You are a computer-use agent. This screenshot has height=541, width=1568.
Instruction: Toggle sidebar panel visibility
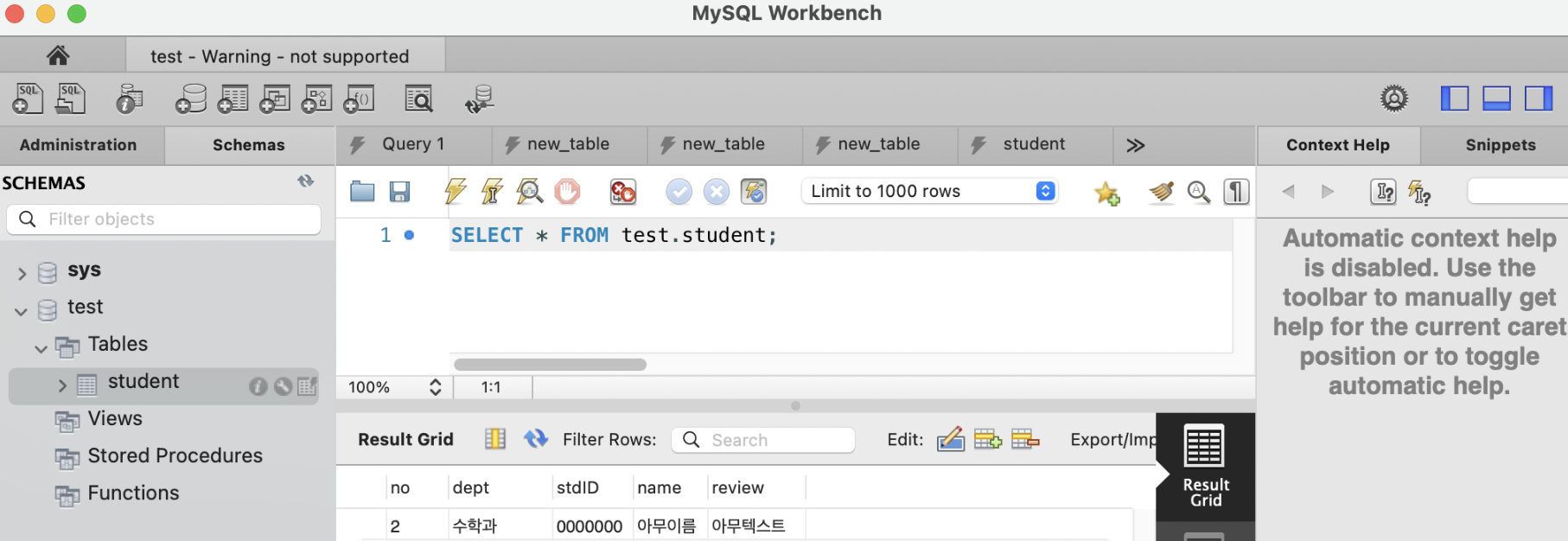point(1455,99)
